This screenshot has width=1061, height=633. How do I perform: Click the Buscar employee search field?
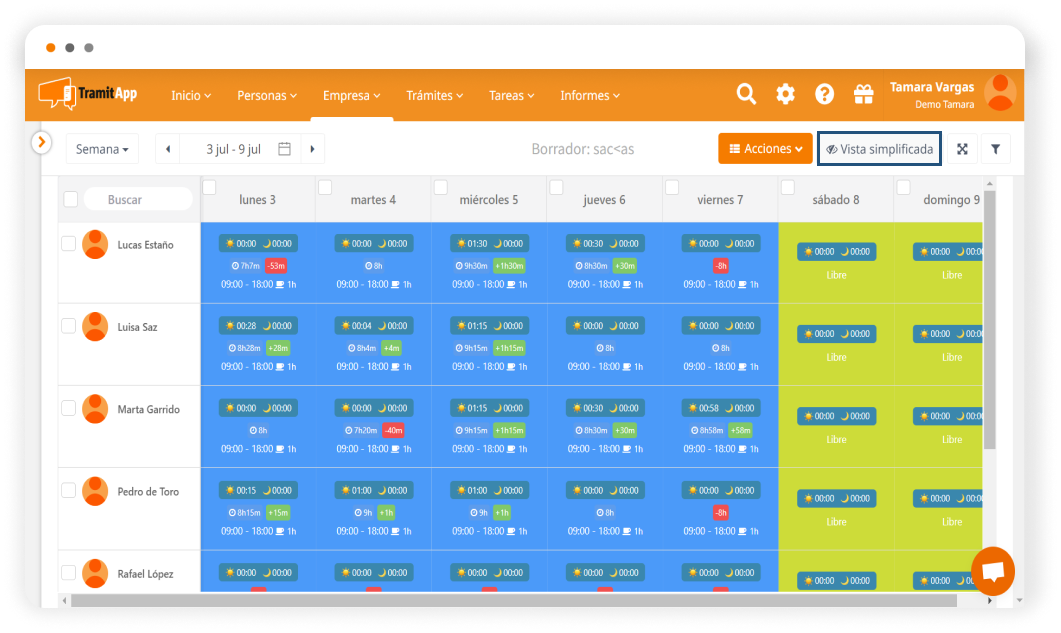(137, 200)
